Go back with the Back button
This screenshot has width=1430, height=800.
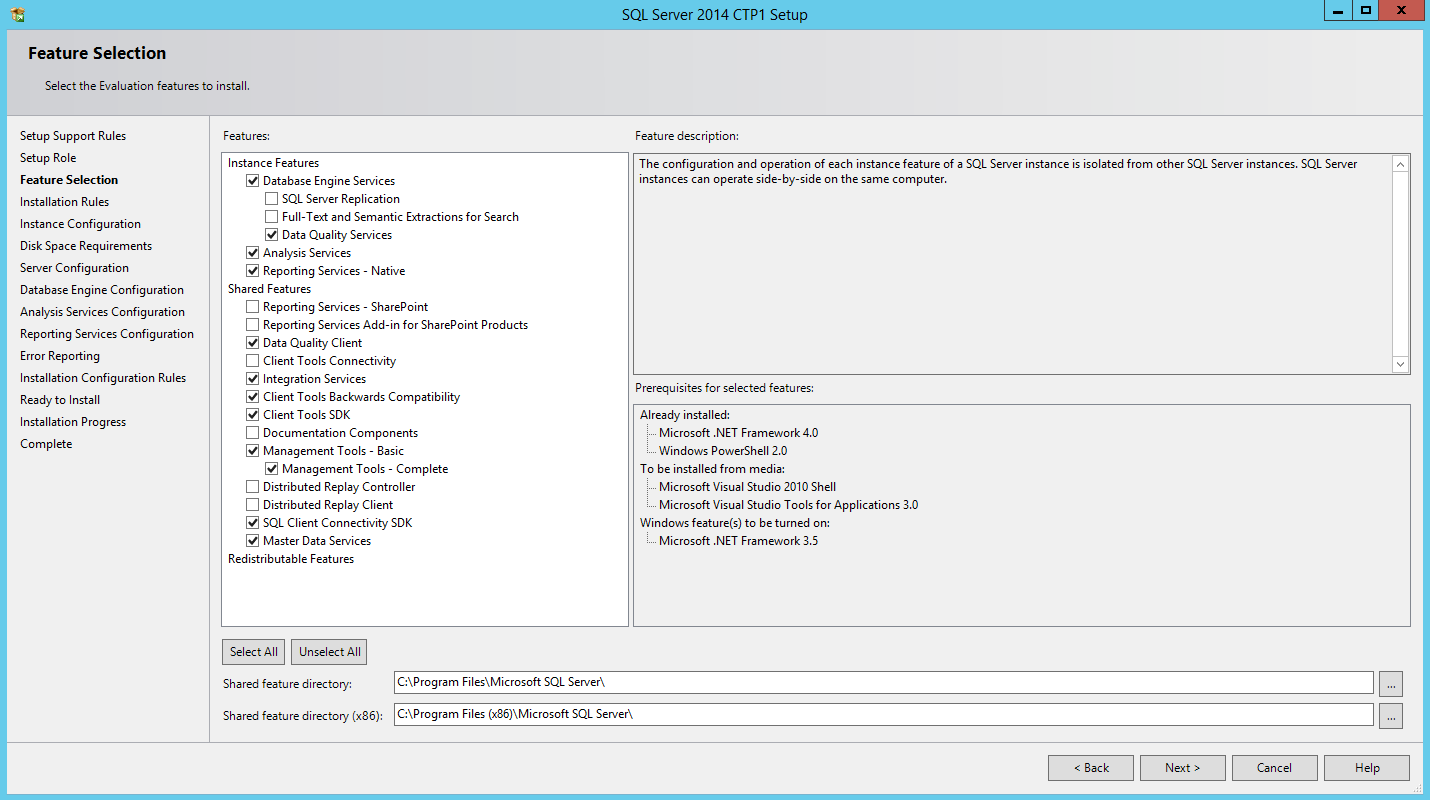pos(1091,768)
